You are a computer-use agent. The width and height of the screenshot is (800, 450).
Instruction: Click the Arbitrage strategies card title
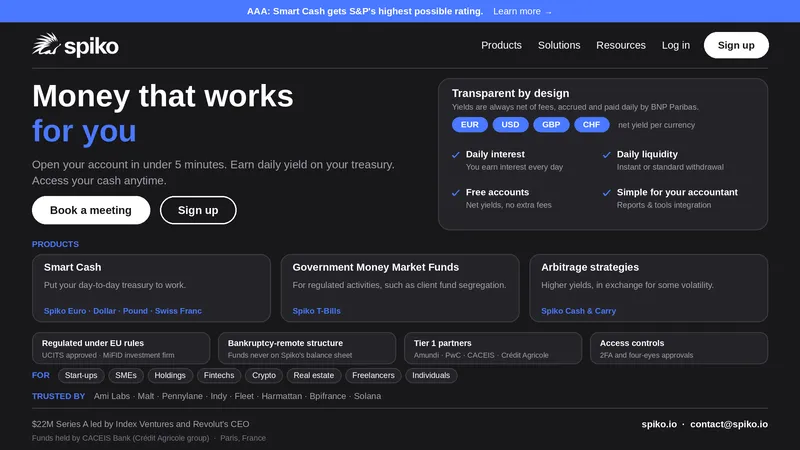coord(590,267)
